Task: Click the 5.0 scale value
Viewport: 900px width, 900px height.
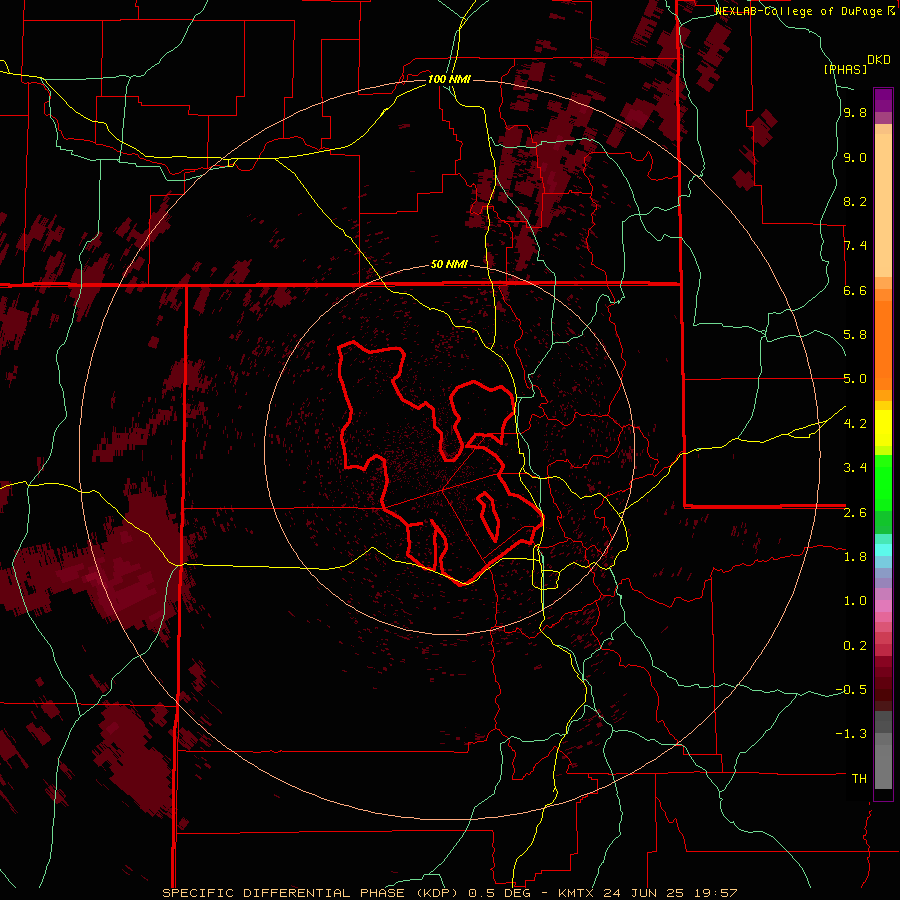Action: click(x=855, y=379)
